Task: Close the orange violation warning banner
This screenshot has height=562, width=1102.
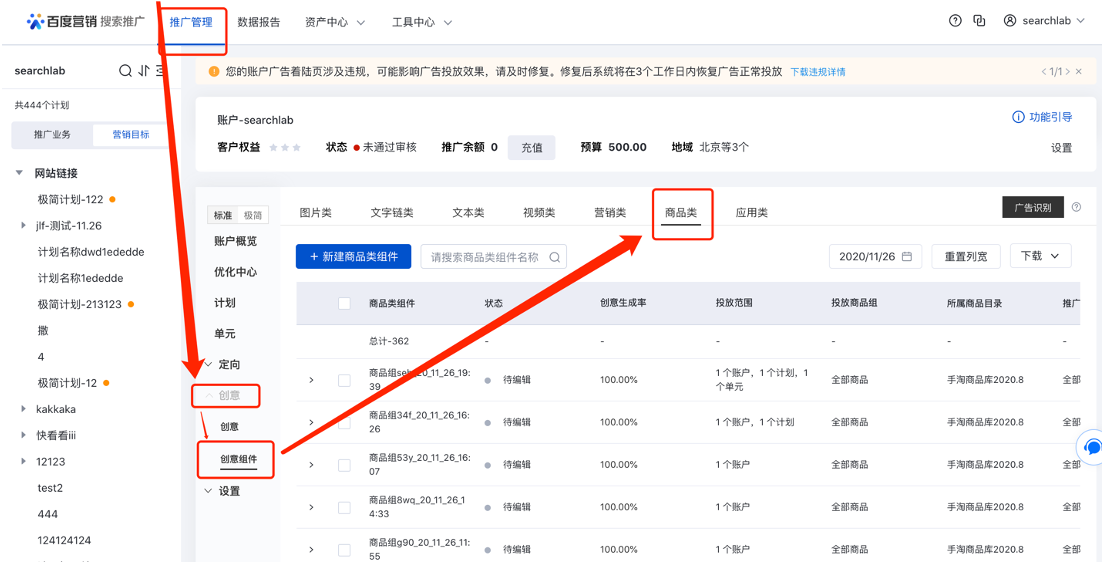Action: (x=1078, y=72)
